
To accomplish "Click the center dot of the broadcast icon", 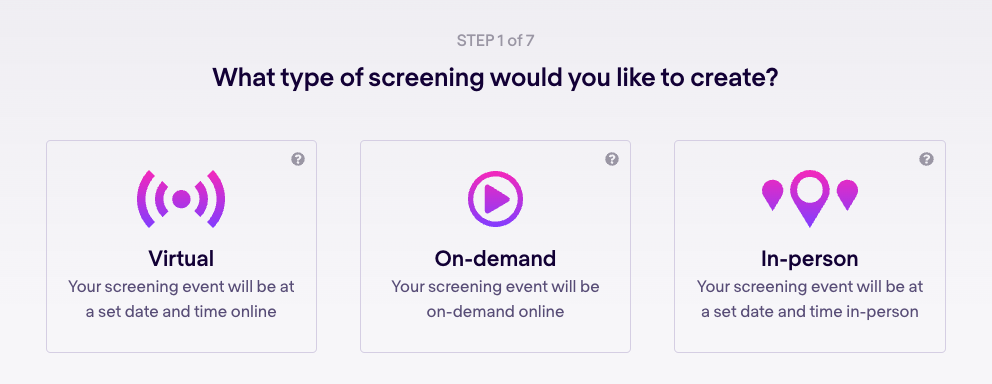I will [x=181, y=199].
